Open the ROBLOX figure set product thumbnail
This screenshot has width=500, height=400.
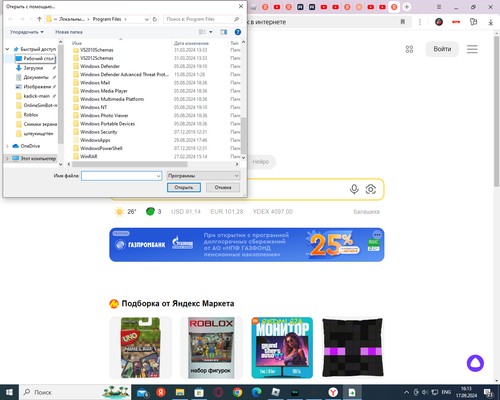pos(211,348)
